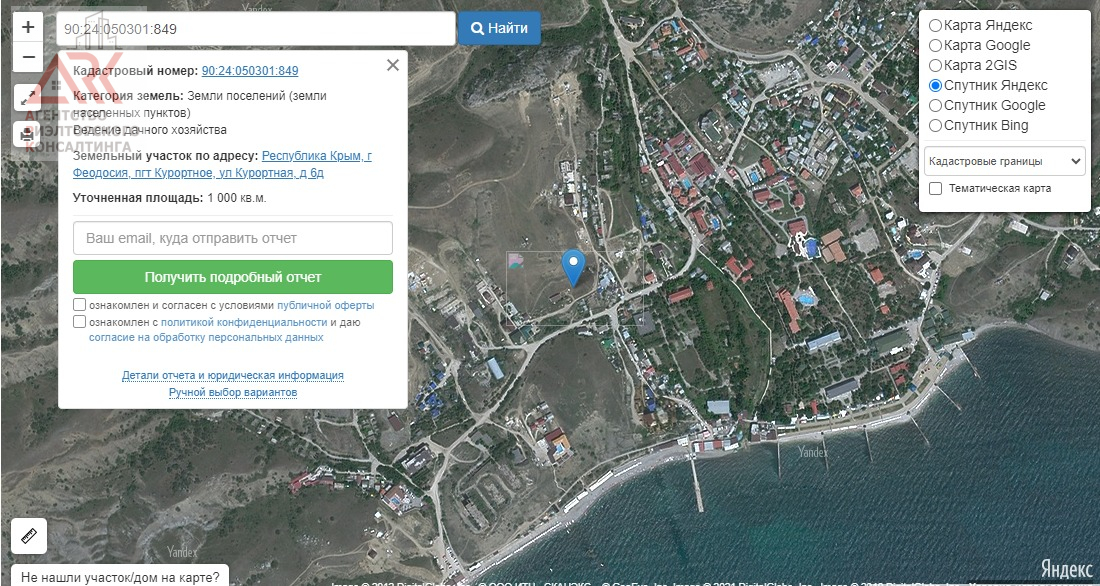Image resolution: width=1100 pixels, height=586 pixels.
Task: Open the Кадастровые границы dropdown
Action: click(x=1004, y=161)
